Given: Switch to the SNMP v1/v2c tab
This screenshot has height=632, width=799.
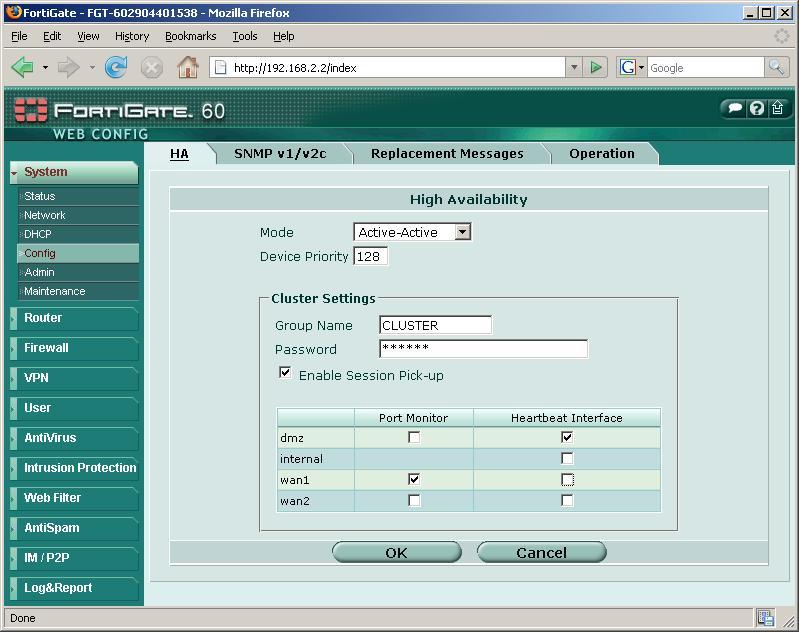Looking at the screenshot, I should (280, 154).
